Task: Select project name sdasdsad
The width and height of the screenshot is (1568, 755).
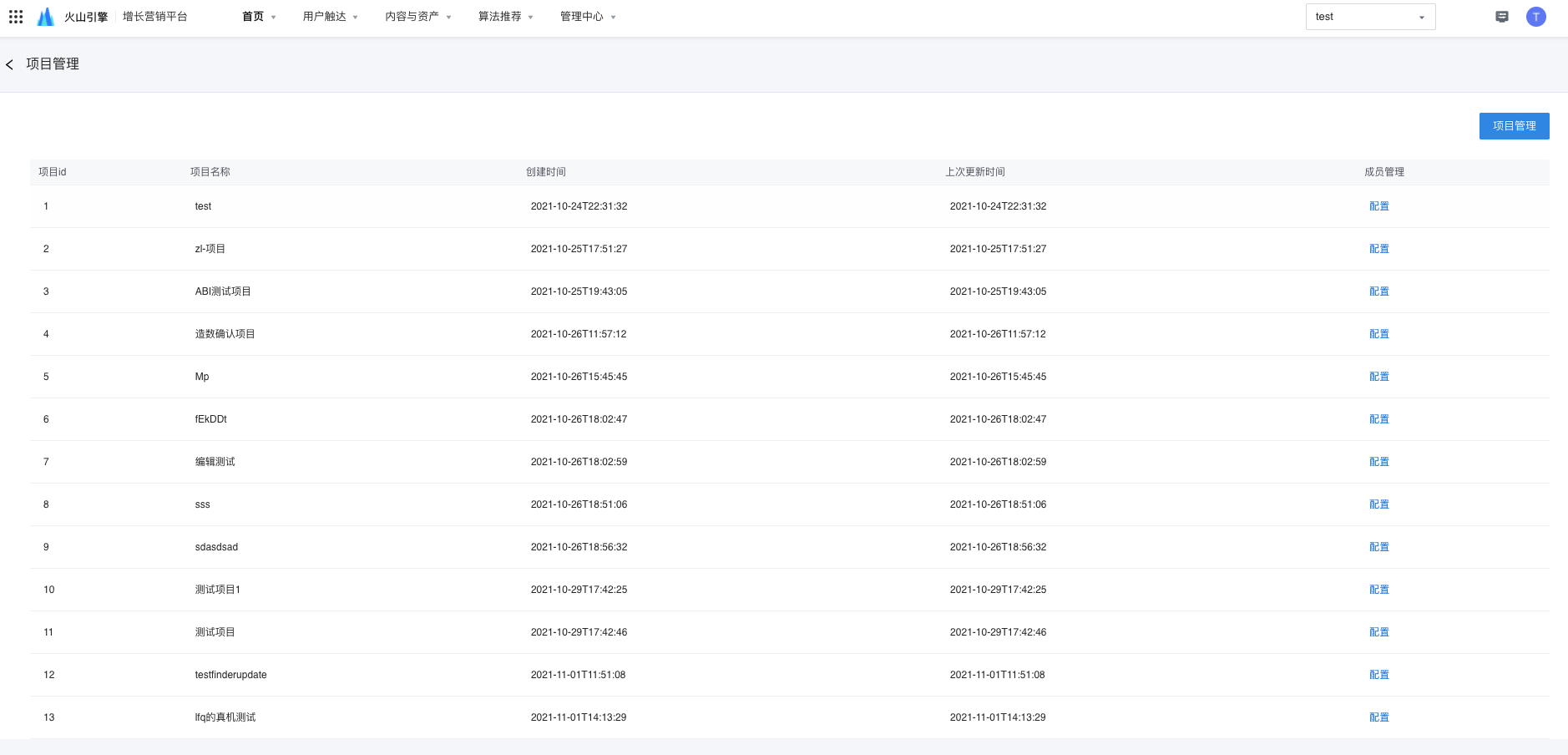Action: pyautogui.click(x=217, y=547)
